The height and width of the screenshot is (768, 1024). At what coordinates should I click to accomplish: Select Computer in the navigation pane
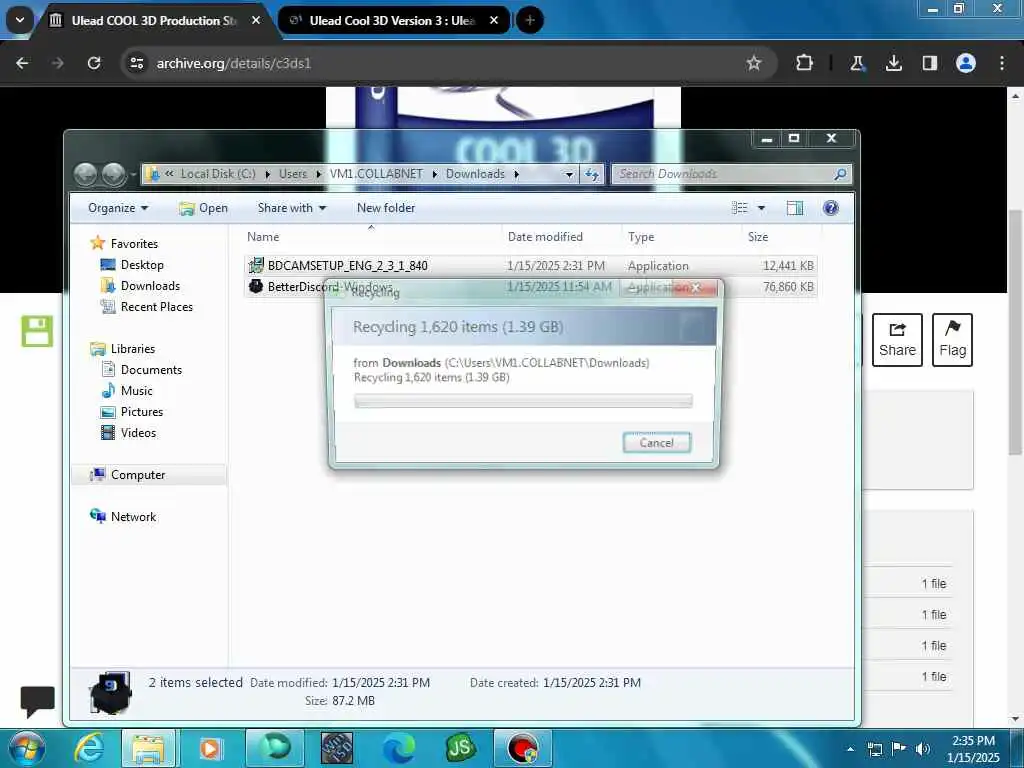[x=138, y=475]
